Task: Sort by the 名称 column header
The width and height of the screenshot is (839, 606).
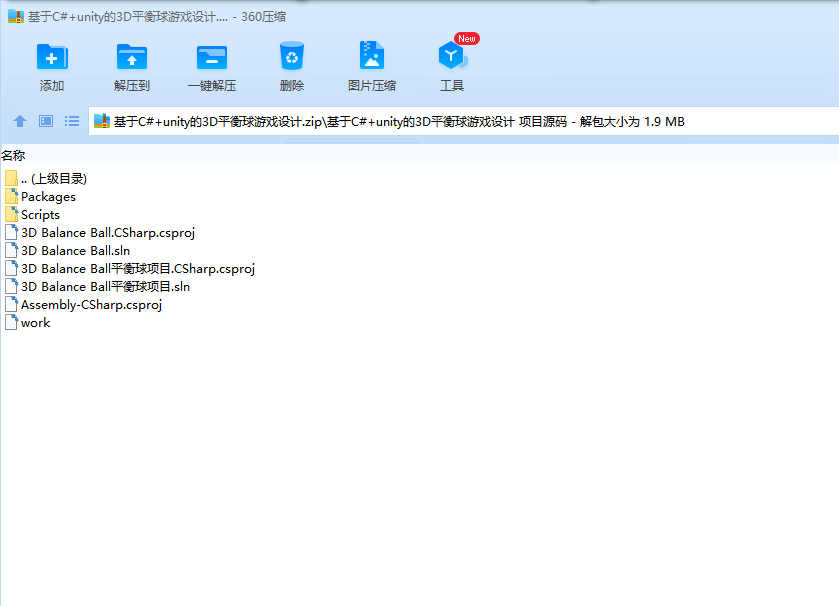Action: 13,156
